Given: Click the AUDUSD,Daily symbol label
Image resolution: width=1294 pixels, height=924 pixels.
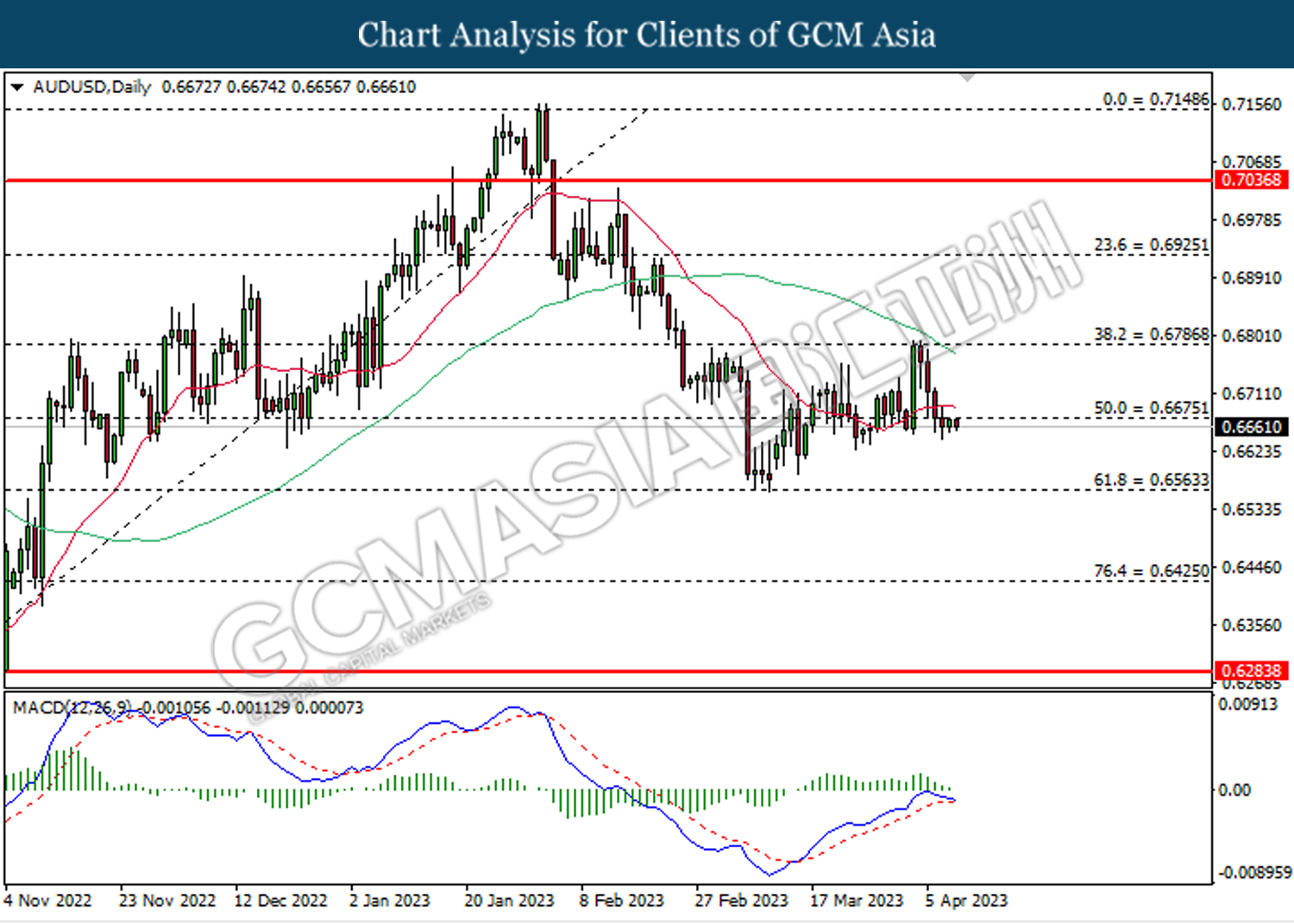Looking at the screenshot, I should pyautogui.click(x=91, y=87).
